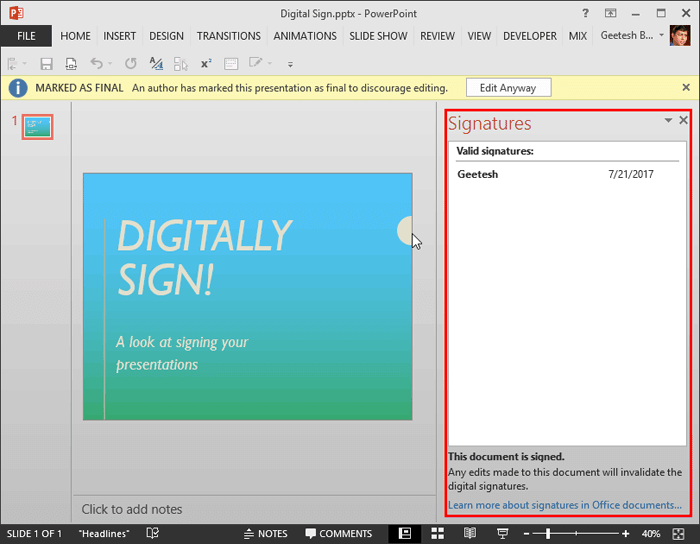Click the user profile picture
700x544 pixels.
680,36
